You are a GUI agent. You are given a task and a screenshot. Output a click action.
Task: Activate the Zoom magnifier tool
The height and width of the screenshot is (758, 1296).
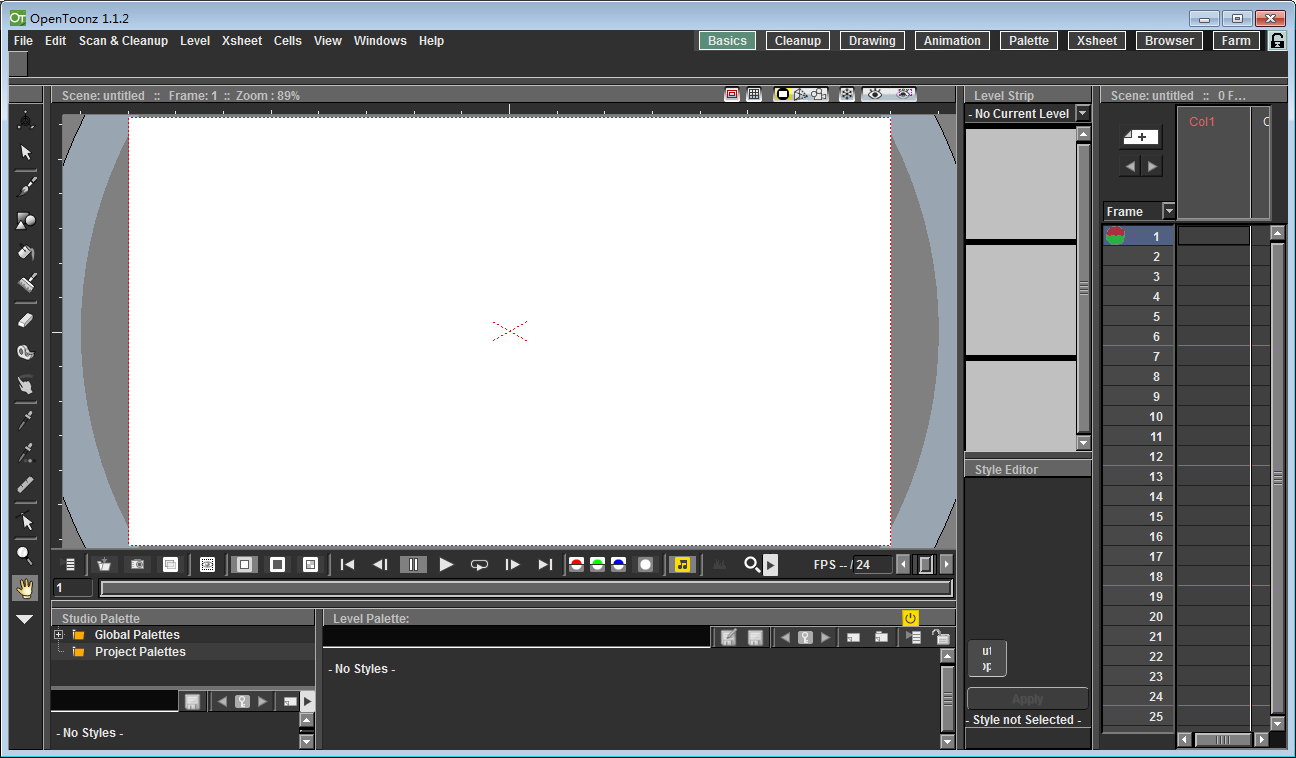pyautogui.click(x=26, y=555)
